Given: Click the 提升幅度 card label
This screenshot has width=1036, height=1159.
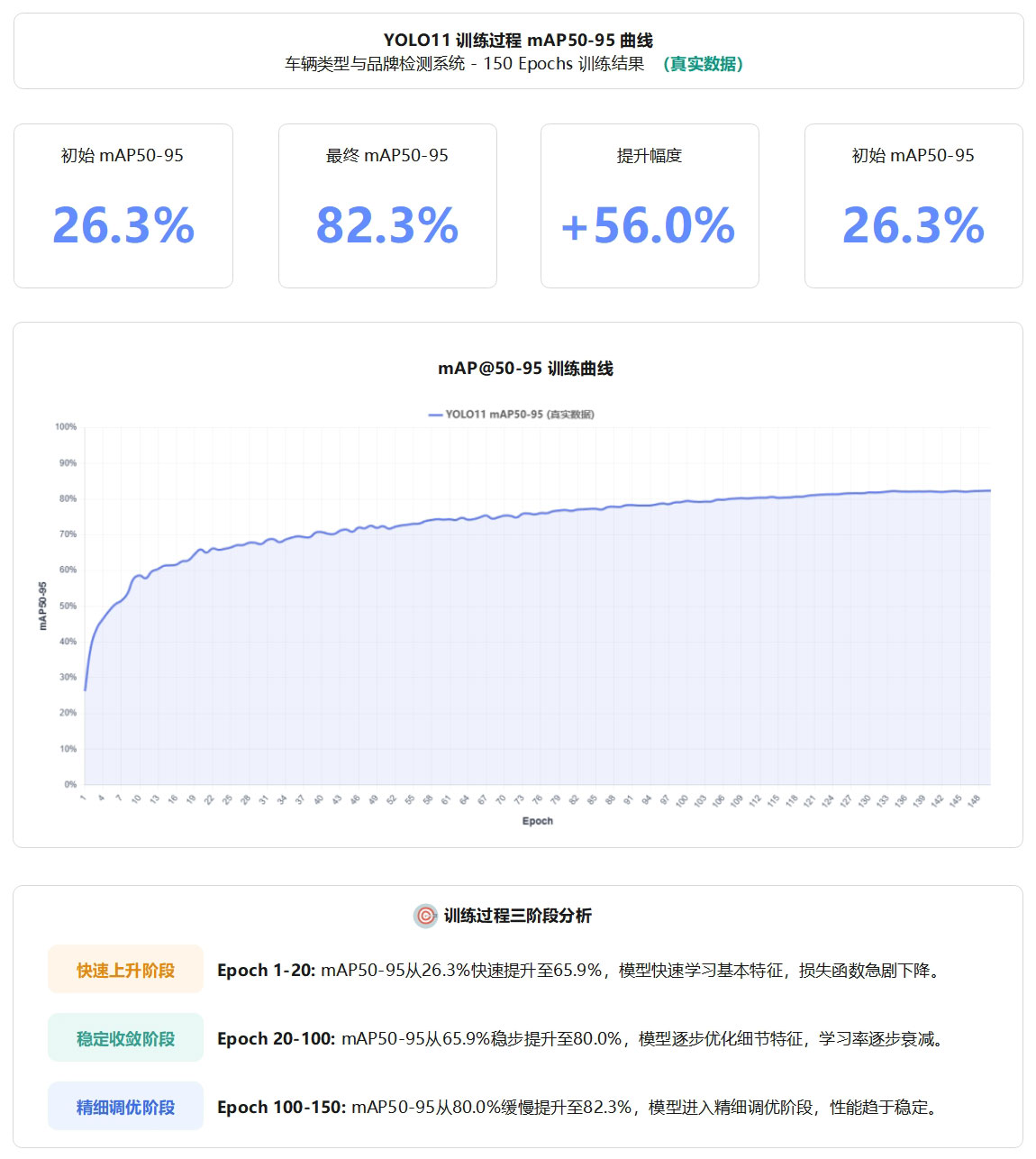Looking at the screenshot, I should [x=649, y=155].
